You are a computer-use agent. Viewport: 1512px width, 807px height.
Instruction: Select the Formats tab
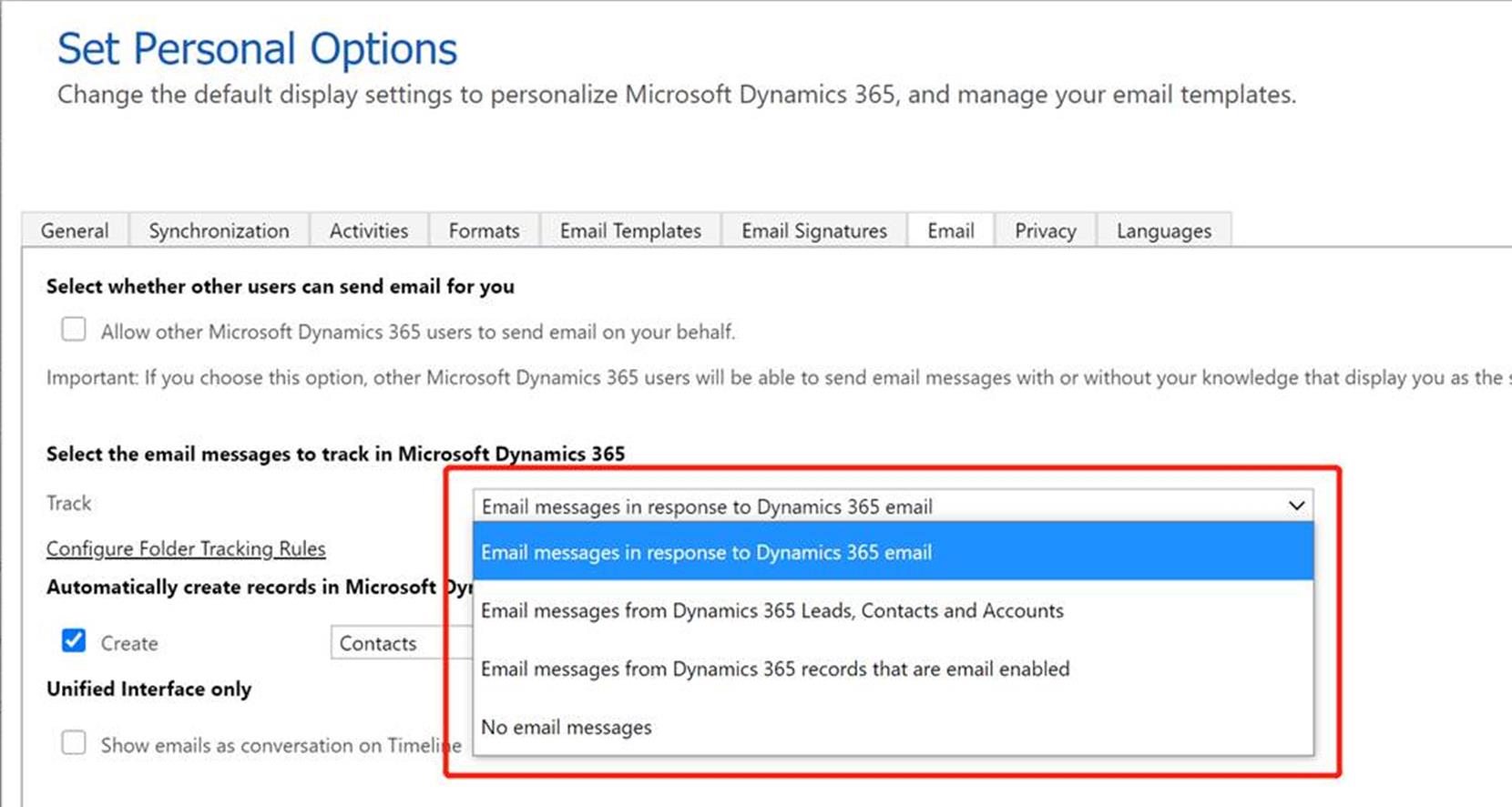(484, 230)
